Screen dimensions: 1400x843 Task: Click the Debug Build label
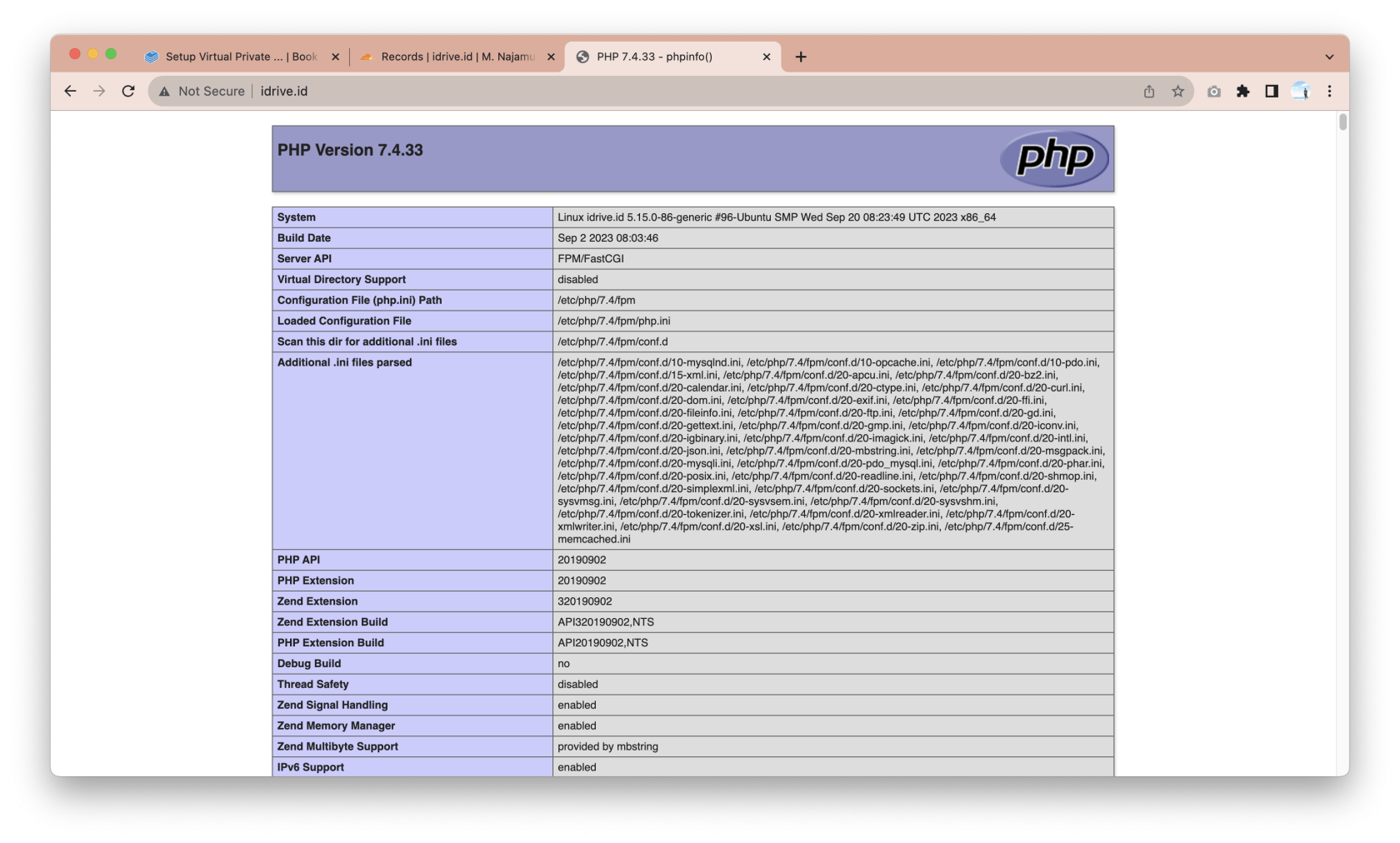[x=309, y=665]
